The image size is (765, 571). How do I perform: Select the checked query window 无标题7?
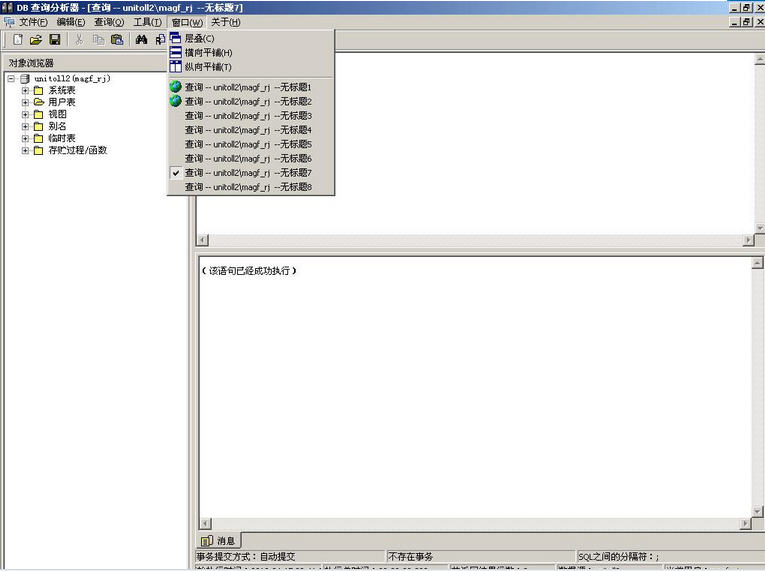[248, 173]
